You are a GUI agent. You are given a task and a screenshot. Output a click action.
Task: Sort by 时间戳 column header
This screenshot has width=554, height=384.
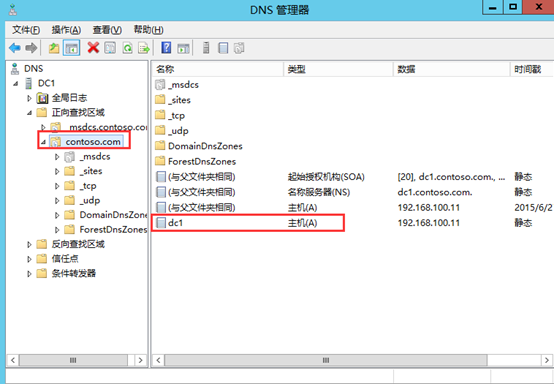click(x=532, y=69)
